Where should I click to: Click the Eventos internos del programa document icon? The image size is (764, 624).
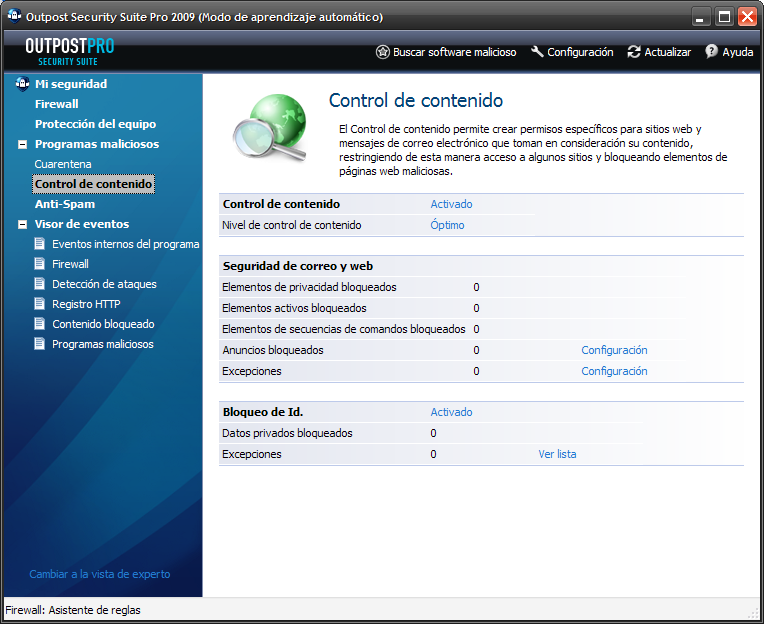click(39, 244)
